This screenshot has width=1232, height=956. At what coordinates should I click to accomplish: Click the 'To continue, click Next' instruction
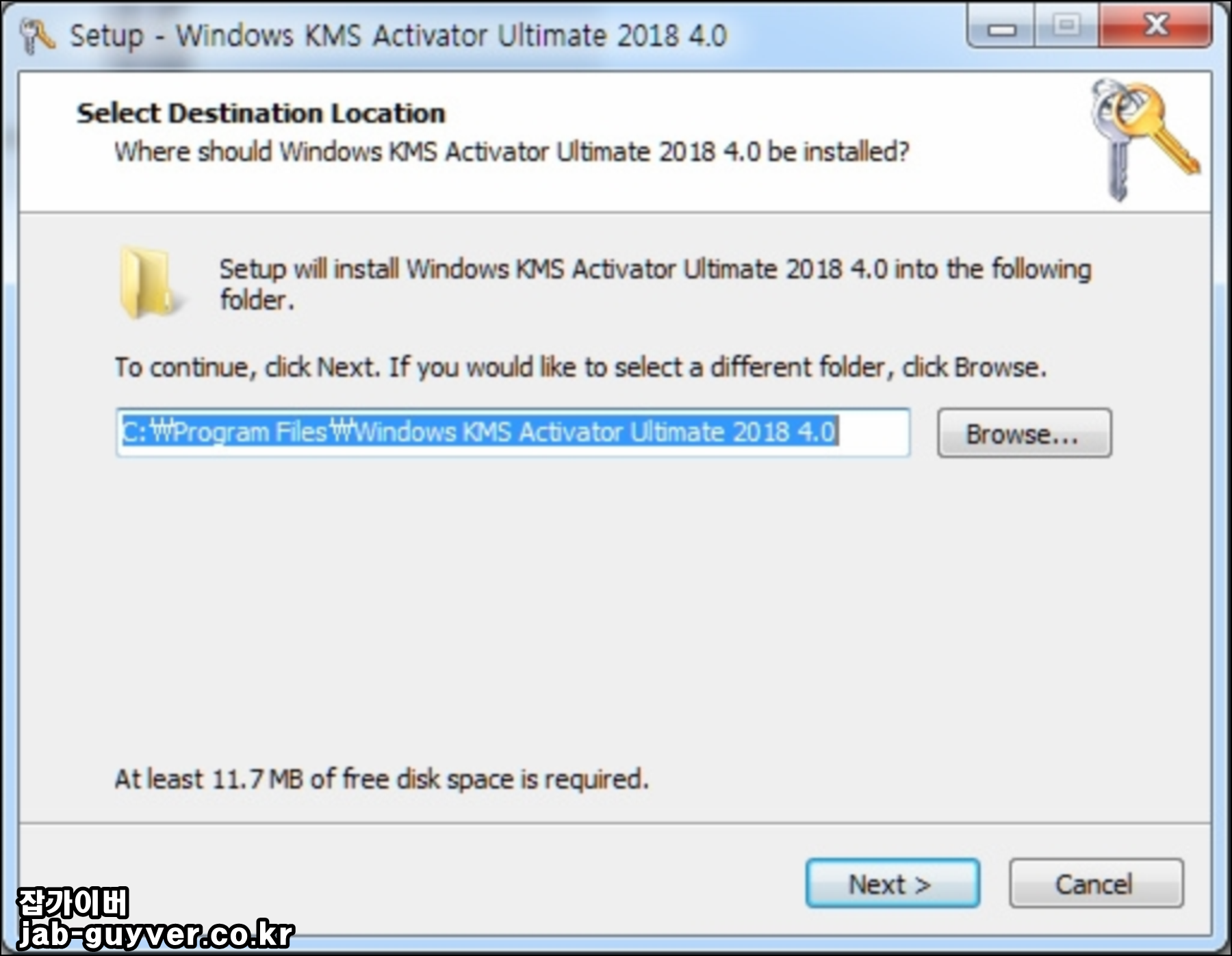[x=580, y=368]
